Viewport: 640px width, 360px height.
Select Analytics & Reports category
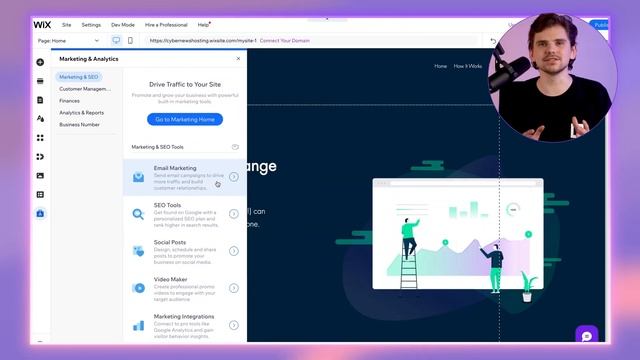coord(82,112)
